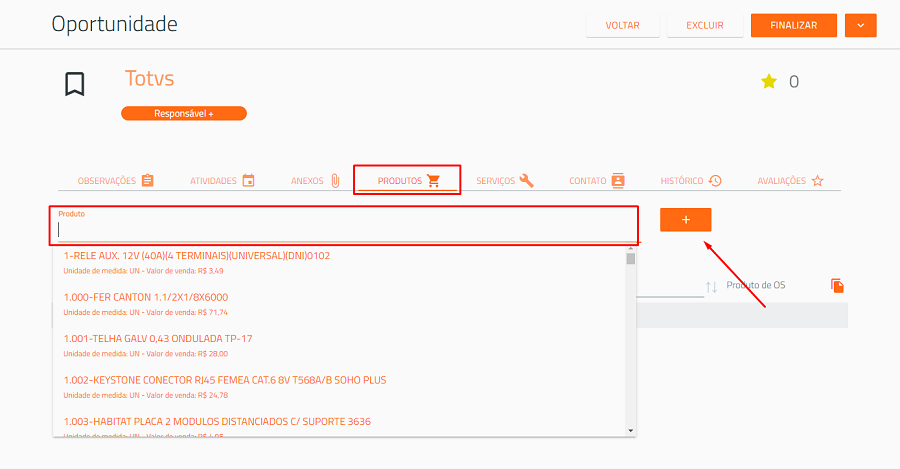
Task: Click the product list scrollbar up arrow
Action: (631, 249)
